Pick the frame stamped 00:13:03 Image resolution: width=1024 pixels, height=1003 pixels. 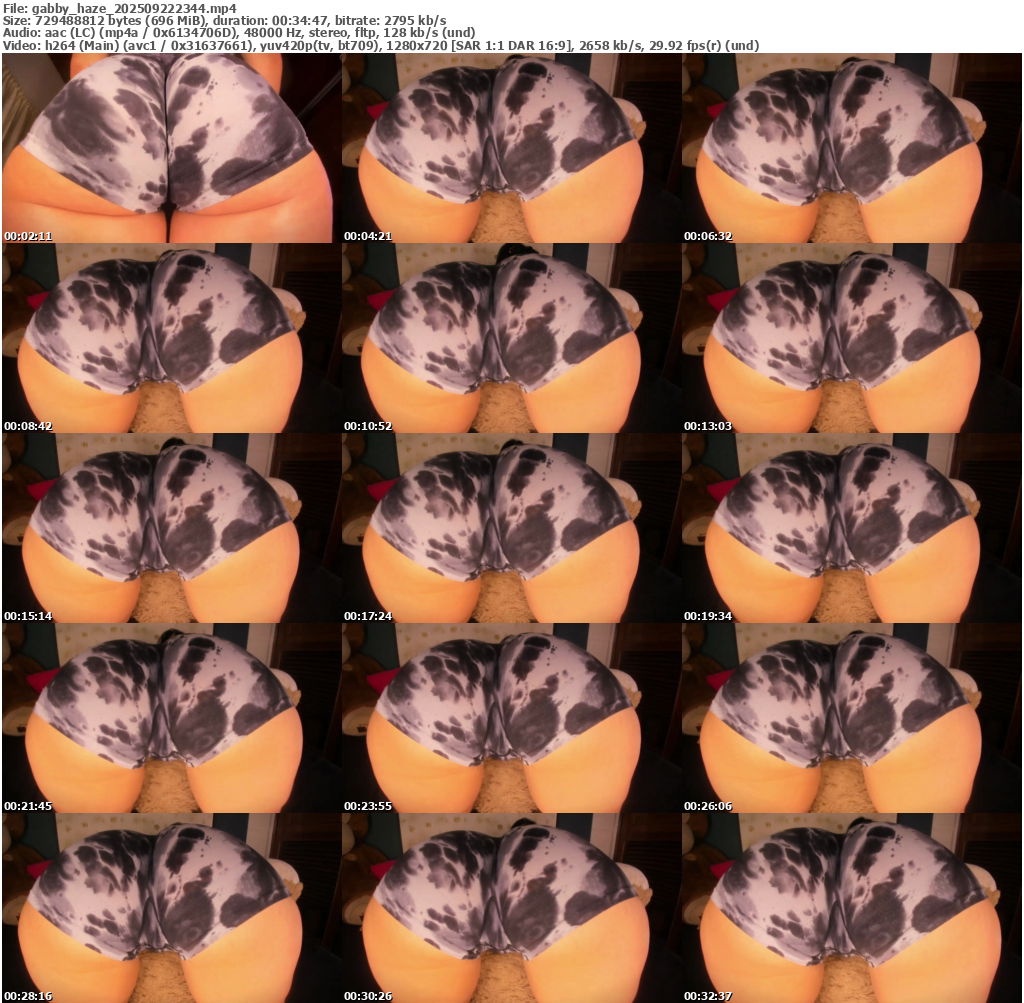click(852, 338)
